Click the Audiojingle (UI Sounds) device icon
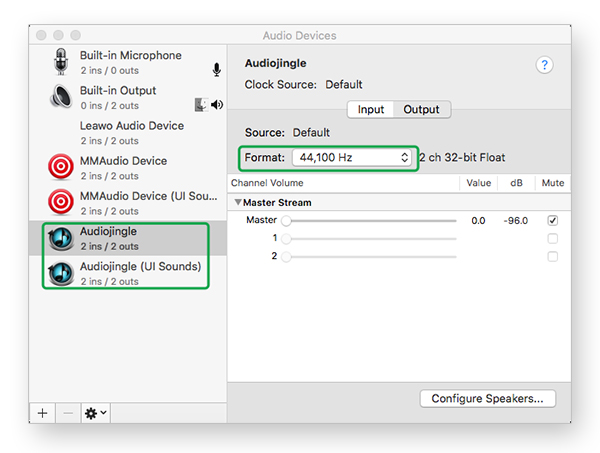 (61, 273)
